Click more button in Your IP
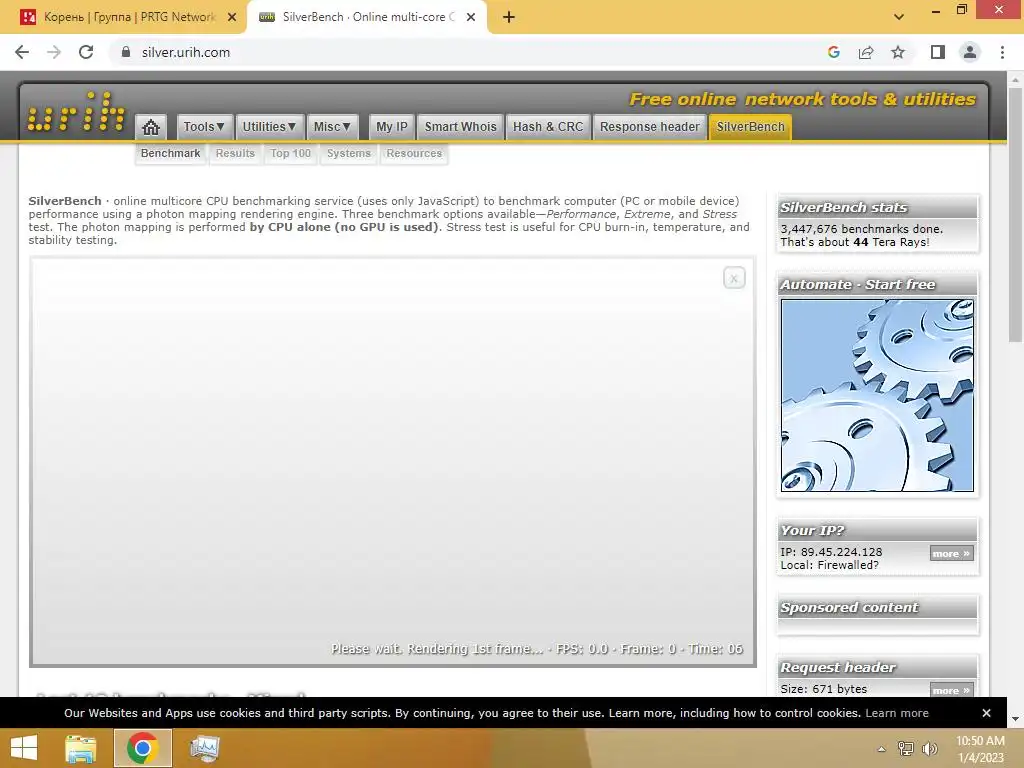 952,554
